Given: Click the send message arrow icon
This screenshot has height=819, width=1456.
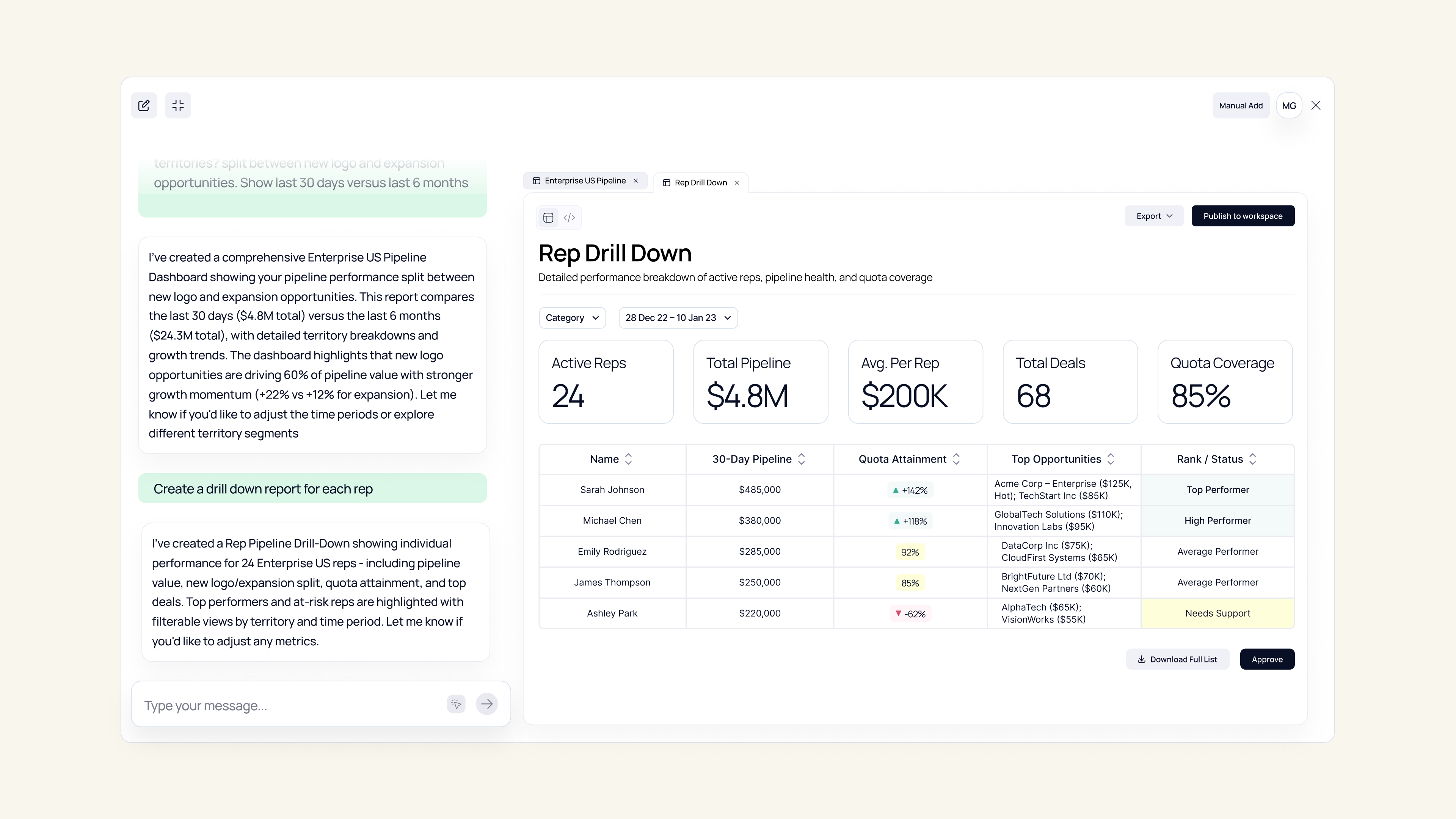Looking at the screenshot, I should click(486, 704).
